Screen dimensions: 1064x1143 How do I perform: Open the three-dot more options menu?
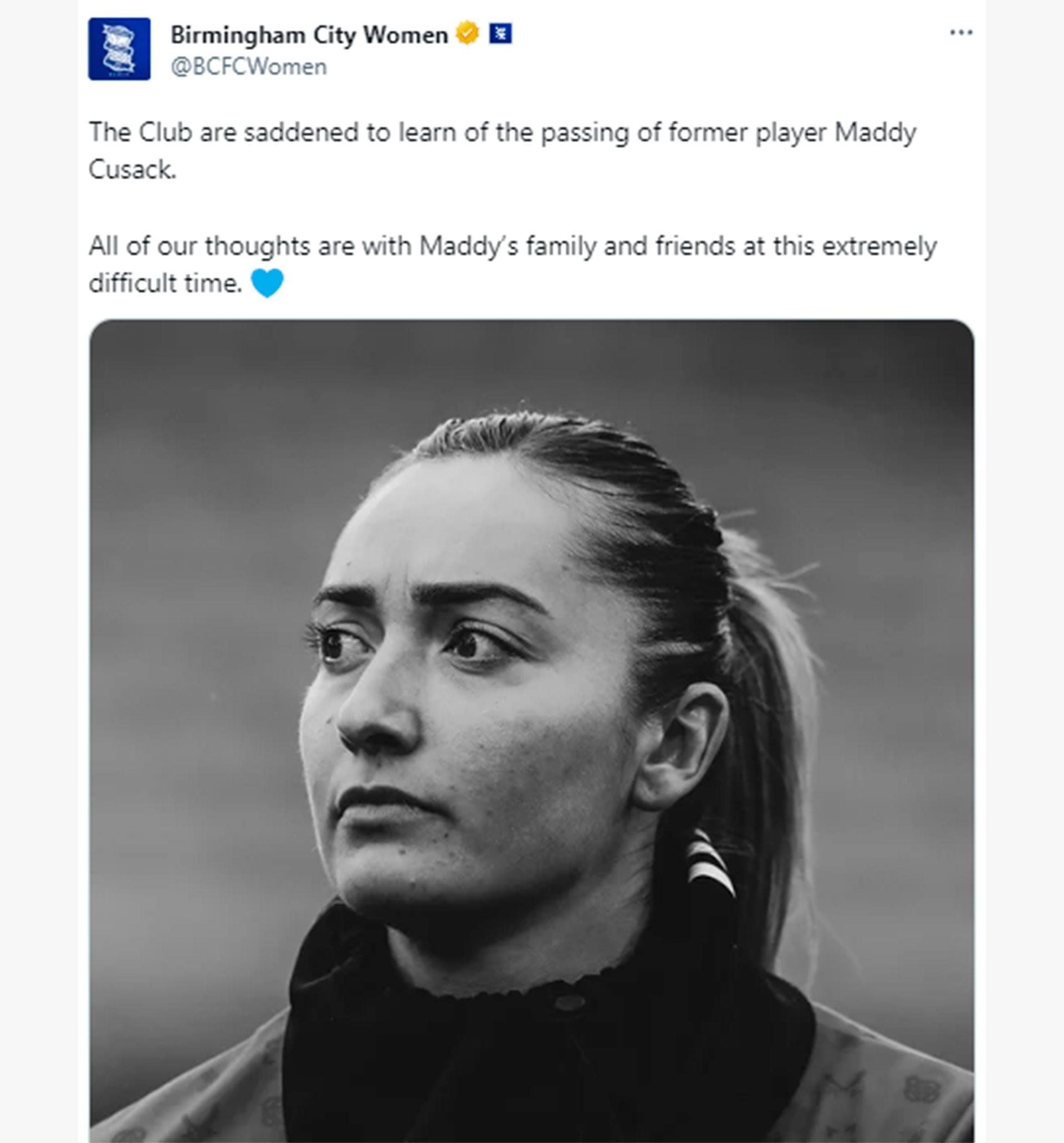coord(960,33)
